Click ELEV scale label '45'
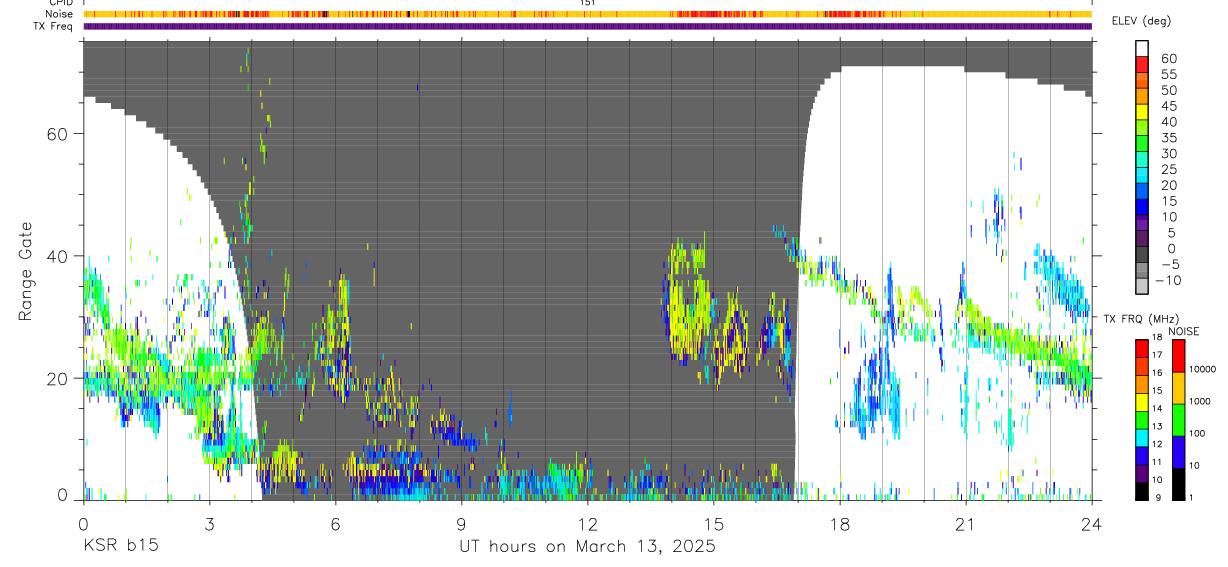Image resolution: width=1228 pixels, height=567 pixels. pos(1167,106)
